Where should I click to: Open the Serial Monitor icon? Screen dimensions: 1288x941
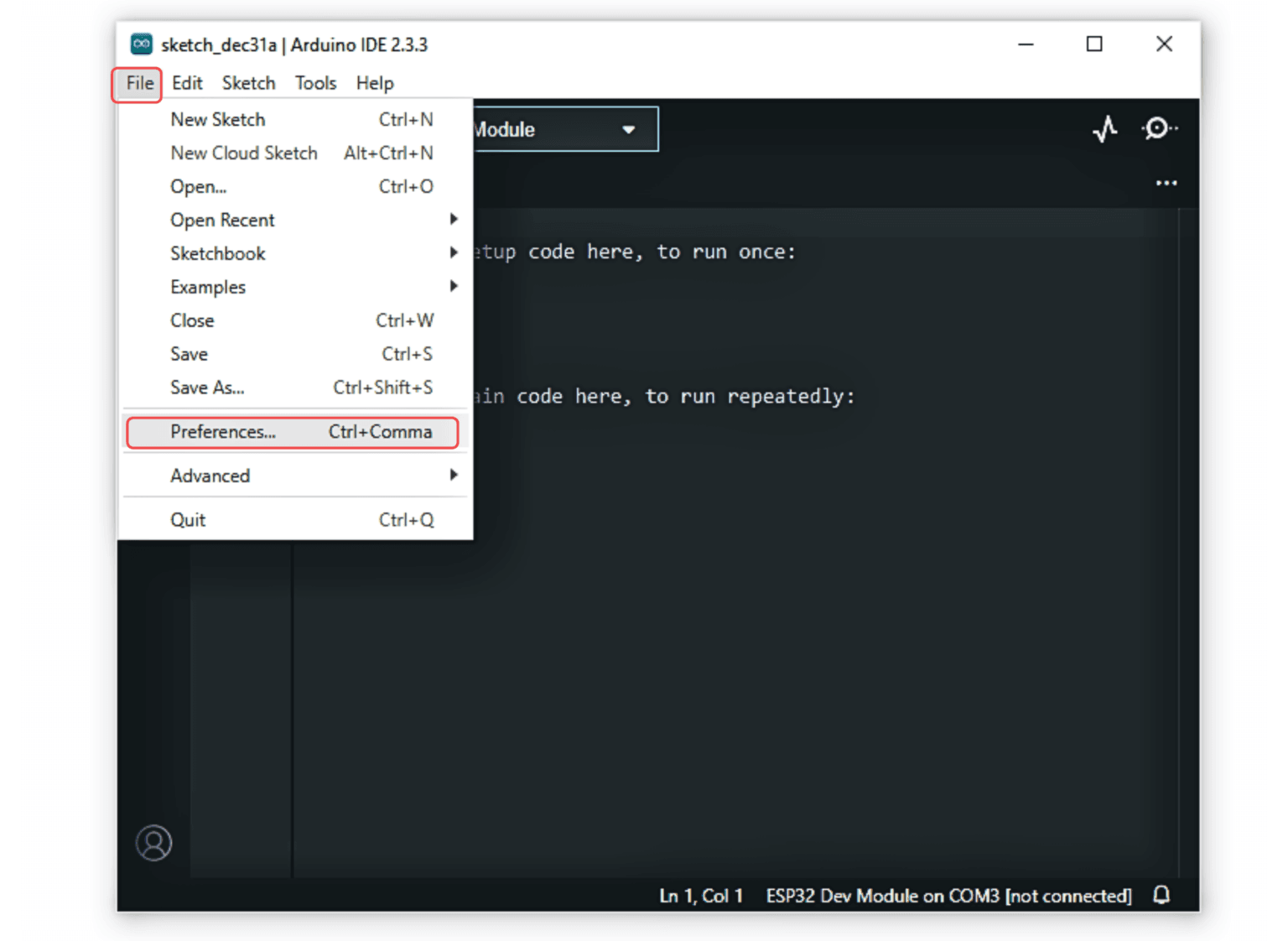(x=1158, y=128)
